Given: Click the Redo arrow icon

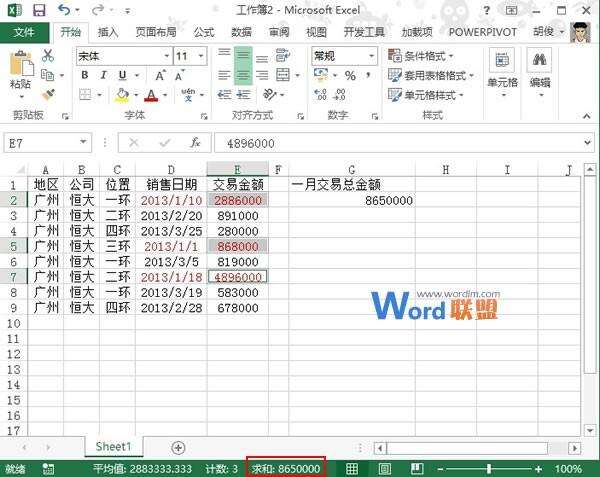Looking at the screenshot, I should click(x=98, y=10).
